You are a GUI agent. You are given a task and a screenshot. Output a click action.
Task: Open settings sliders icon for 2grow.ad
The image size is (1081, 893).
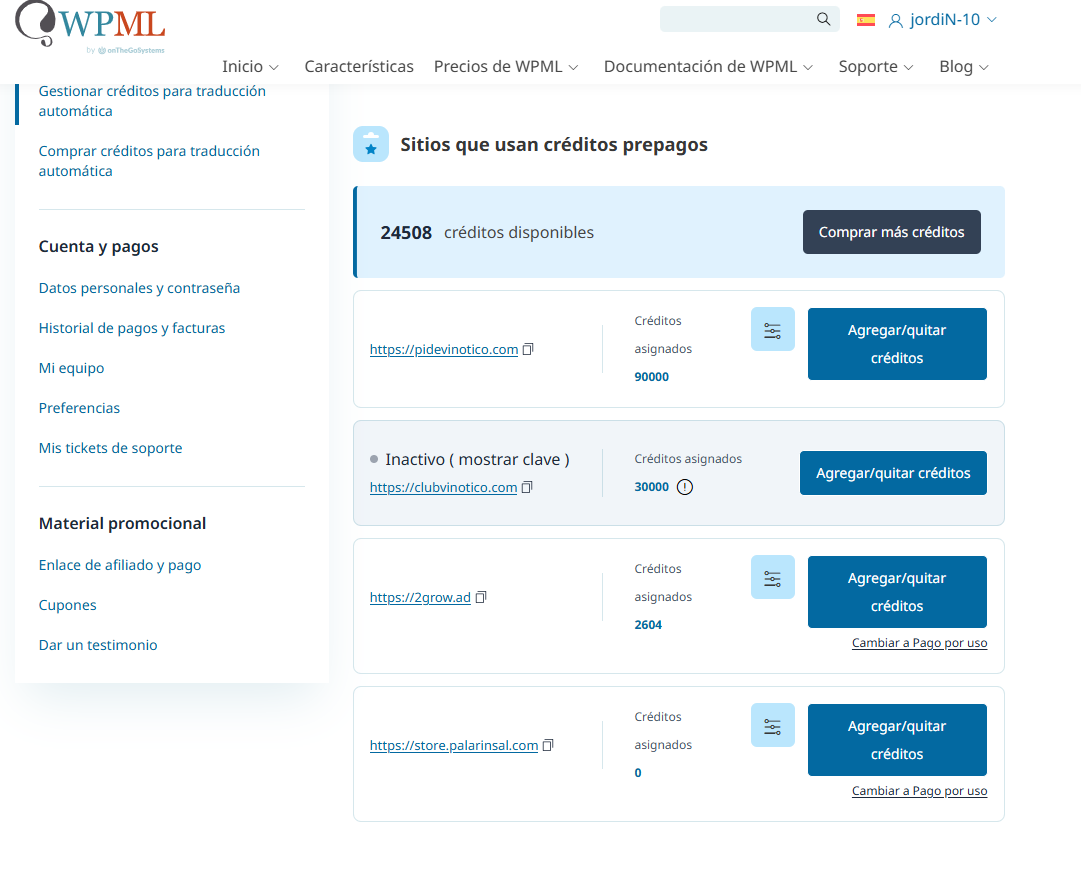coord(773,578)
